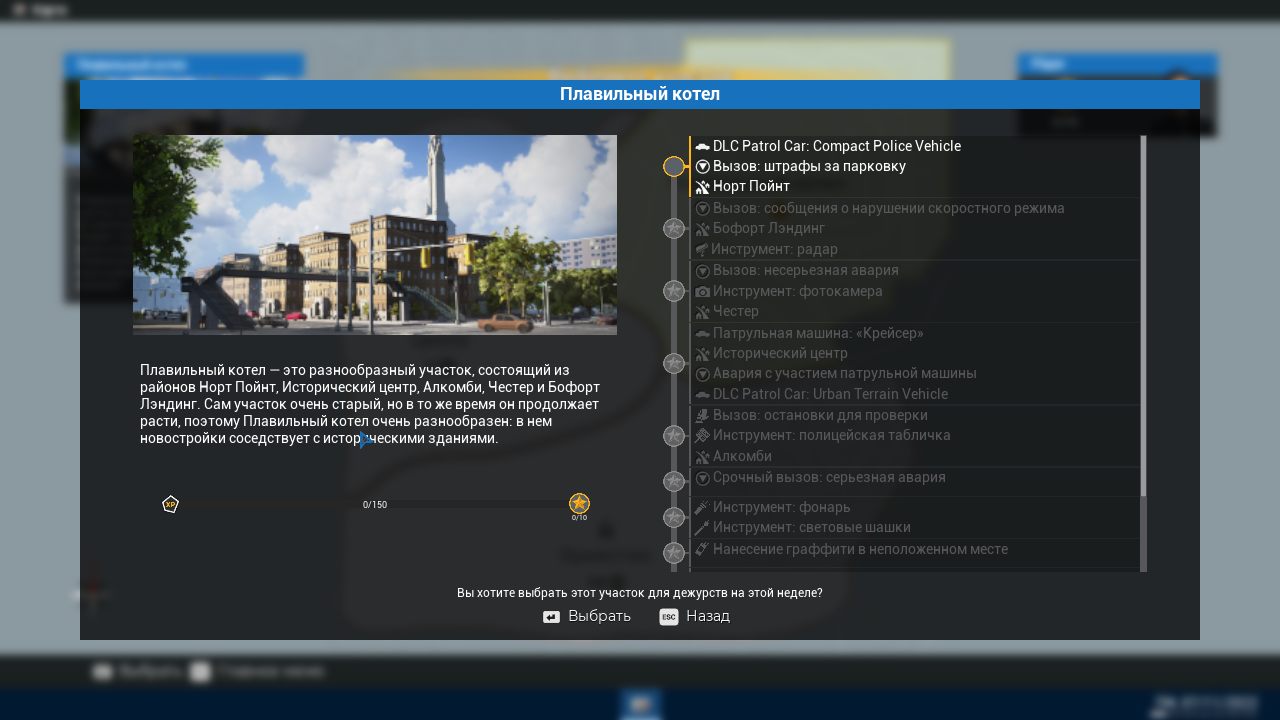Screen dimensions: 1280x720
Task: Click the highlighted first unlock tier circle
Action: tap(674, 166)
